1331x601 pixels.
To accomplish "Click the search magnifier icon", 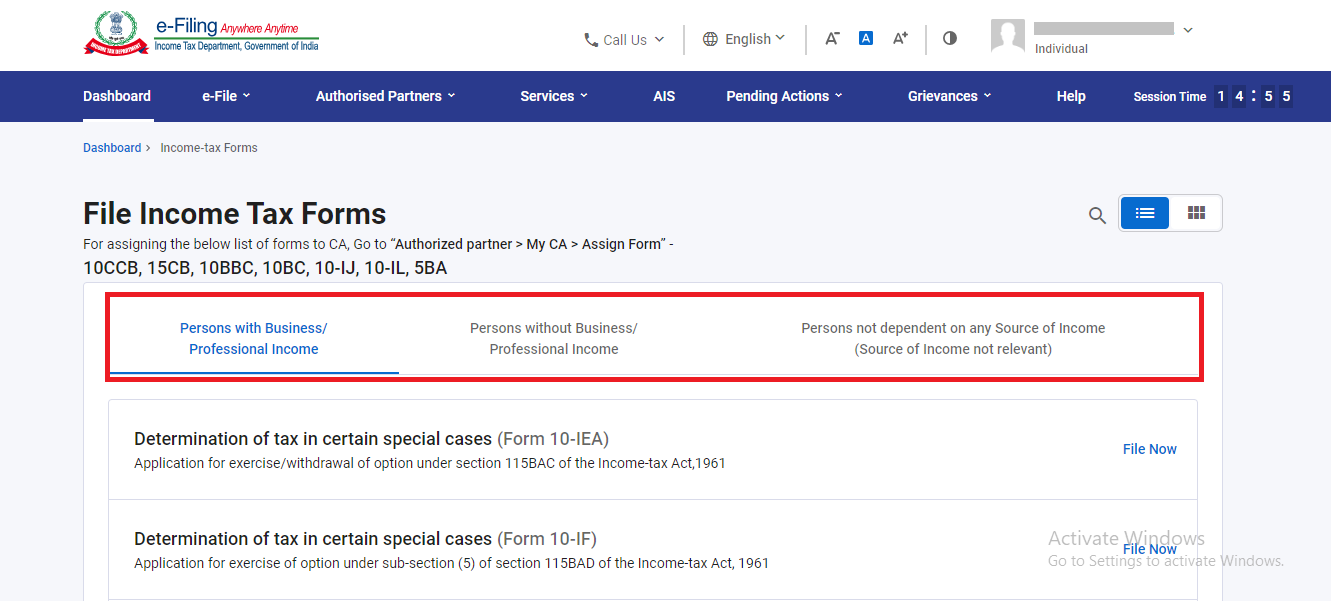I will click(1097, 215).
